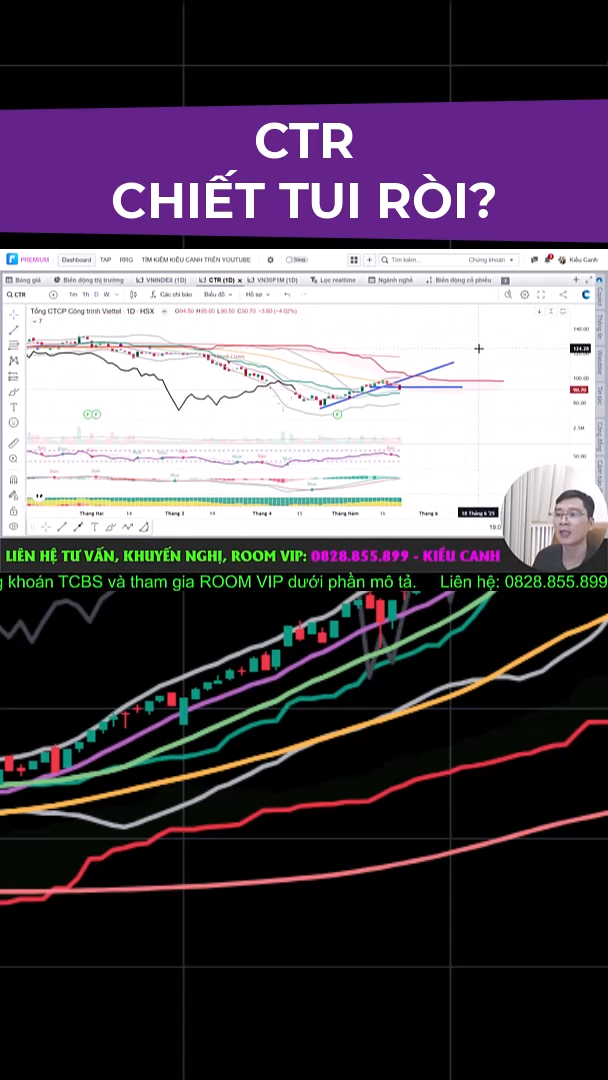Screen dimensions: 608x1080
Task: Click the CTR symbol search box
Action: coord(25,294)
